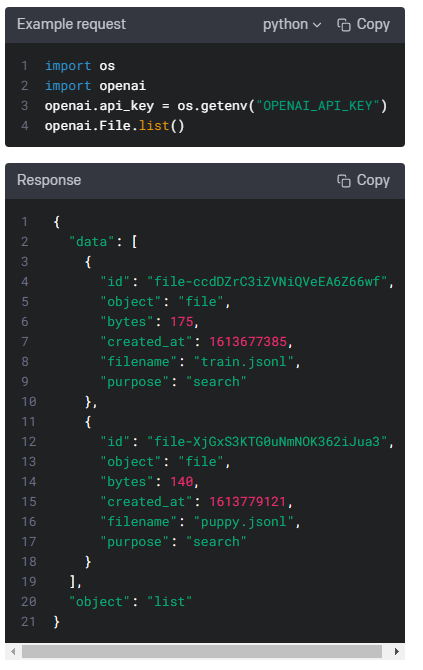Image resolution: width=423 pixels, height=670 pixels.
Task: Click line number 21 in response
Action: 28,622
